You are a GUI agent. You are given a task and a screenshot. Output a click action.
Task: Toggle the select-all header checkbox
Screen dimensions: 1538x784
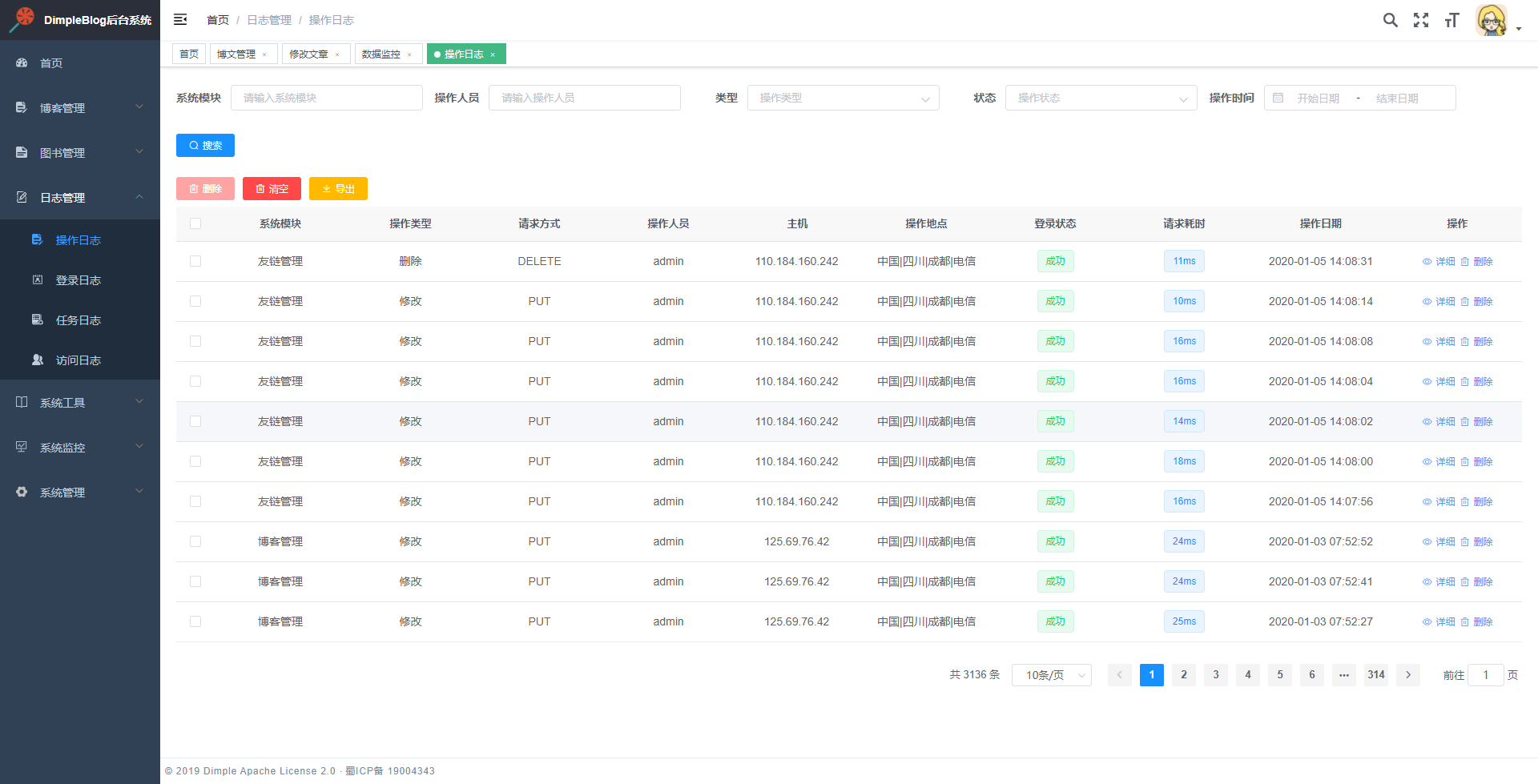[195, 223]
